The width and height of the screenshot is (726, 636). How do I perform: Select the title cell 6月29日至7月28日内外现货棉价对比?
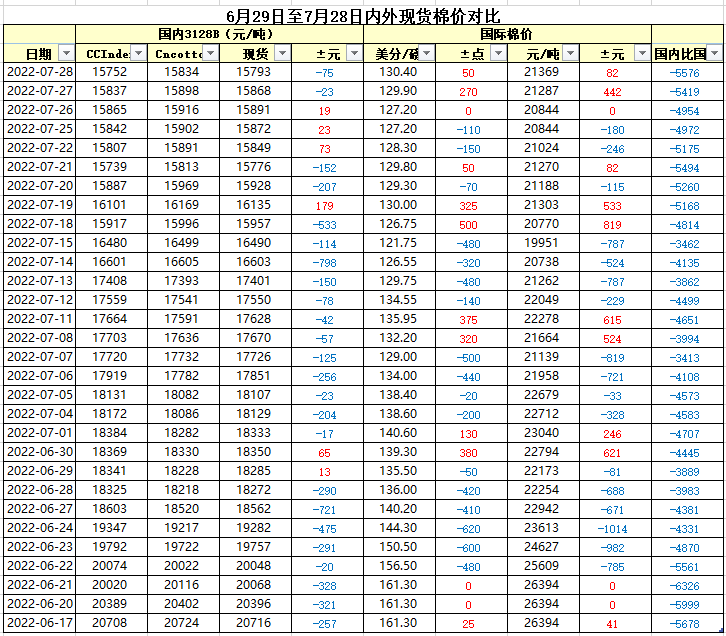[x=363, y=16]
